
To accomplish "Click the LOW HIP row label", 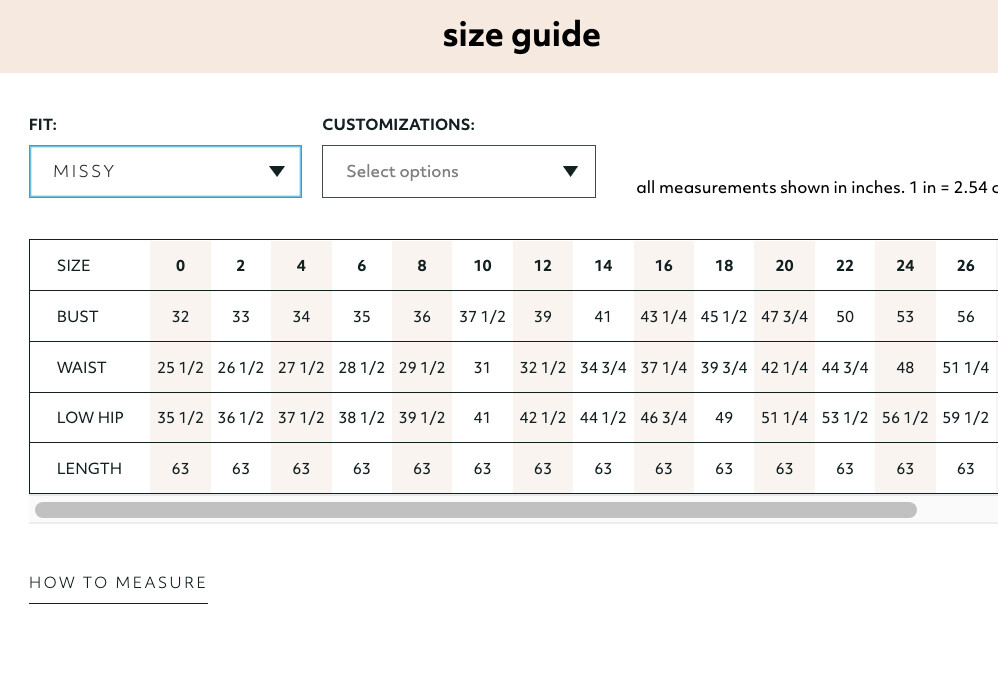I will pyautogui.click(x=90, y=418).
